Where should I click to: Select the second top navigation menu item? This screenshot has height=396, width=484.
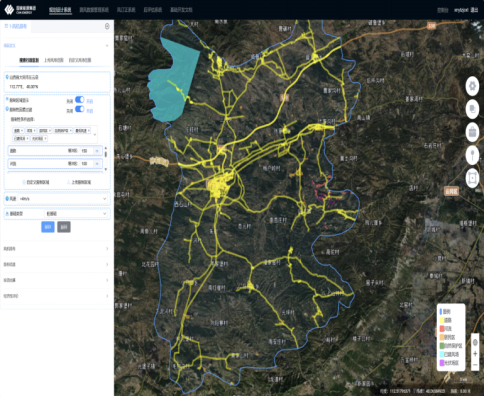coord(94,10)
